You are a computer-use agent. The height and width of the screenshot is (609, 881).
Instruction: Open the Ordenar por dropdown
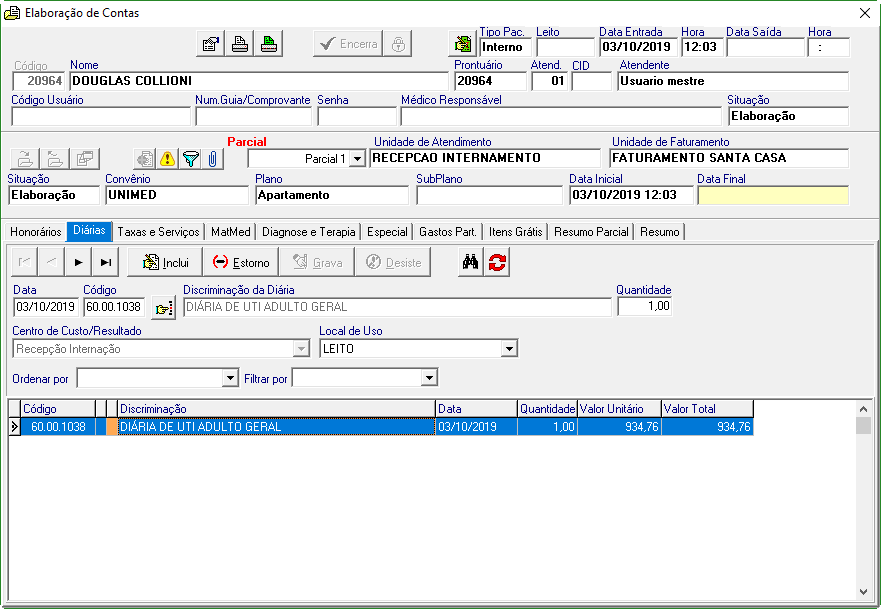230,378
